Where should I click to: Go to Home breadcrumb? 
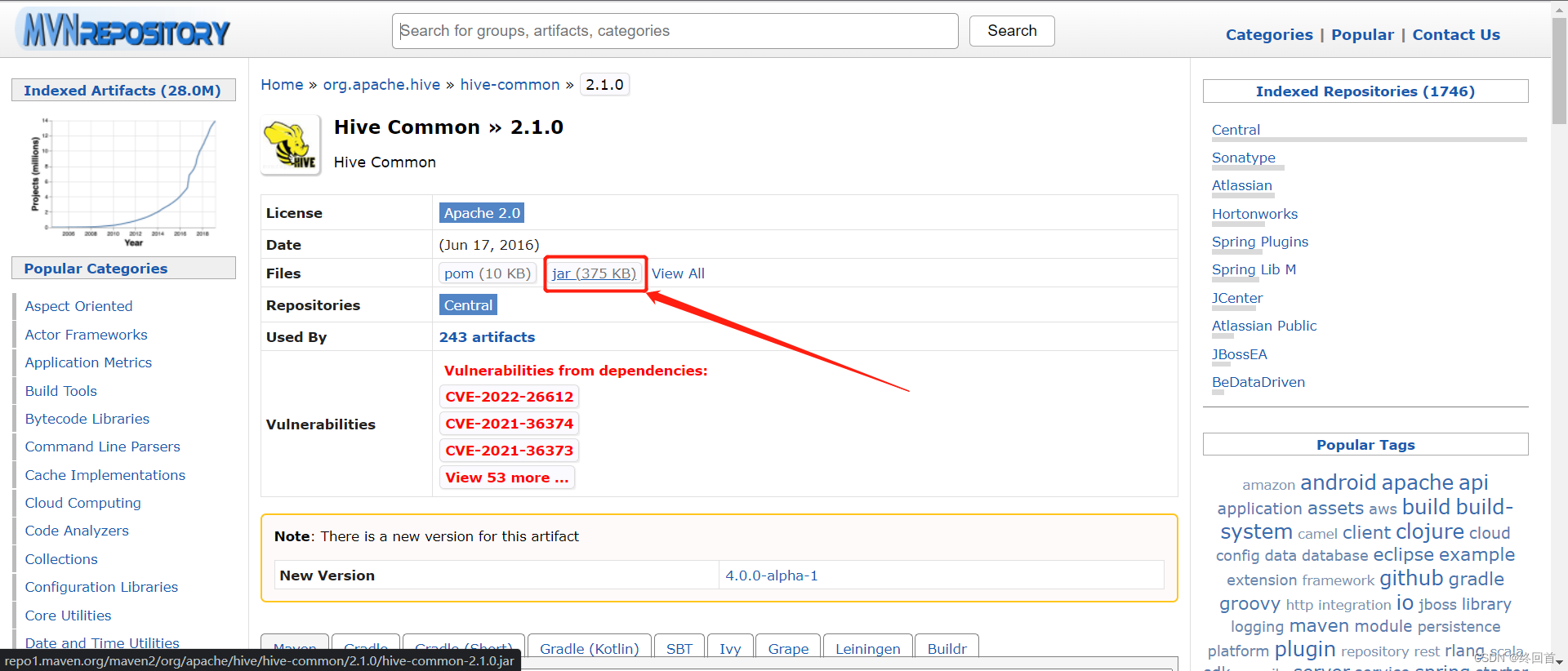(282, 85)
